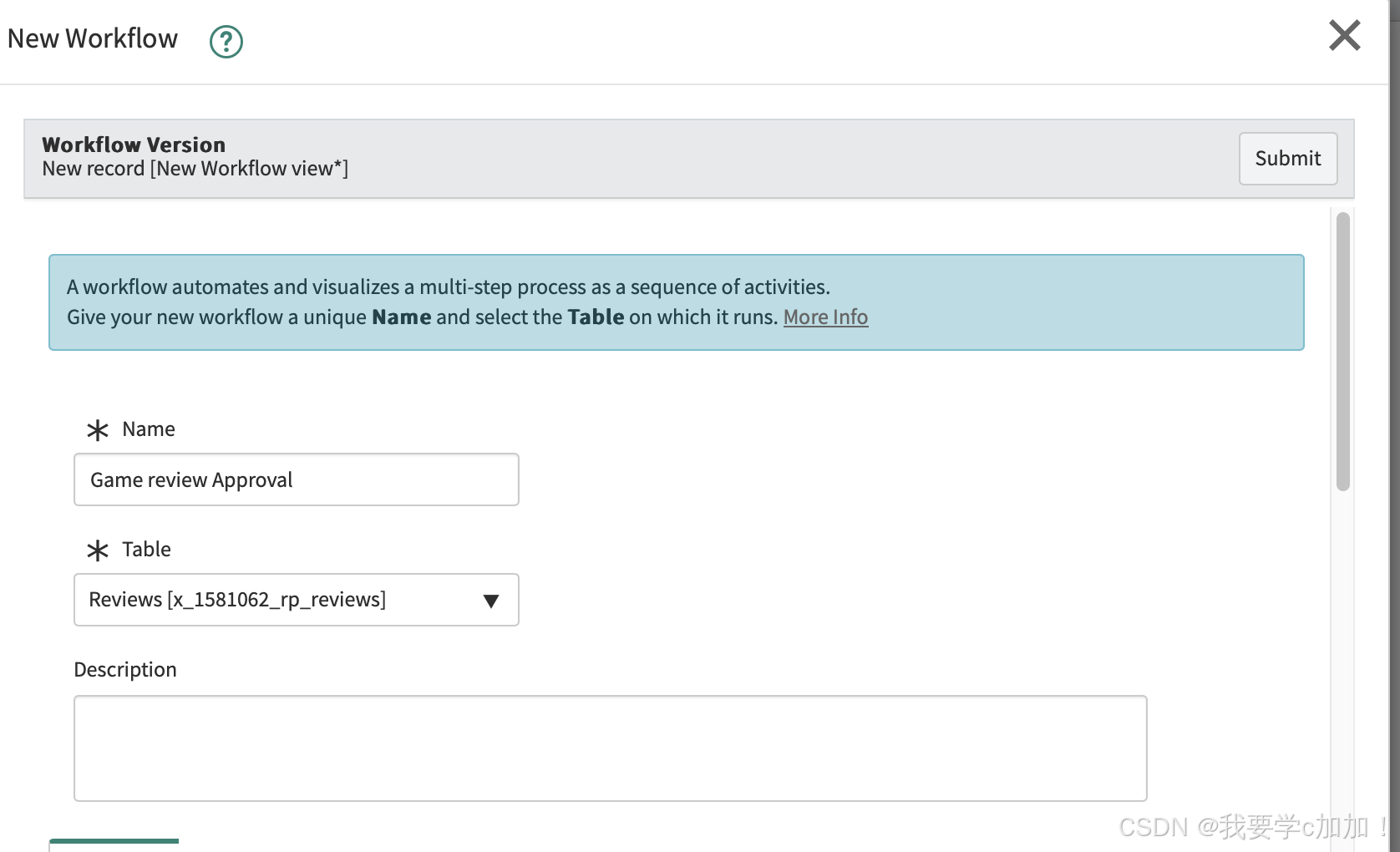Click the Table dropdown arrow
Viewport: 1400px width, 852px height.
491,601
